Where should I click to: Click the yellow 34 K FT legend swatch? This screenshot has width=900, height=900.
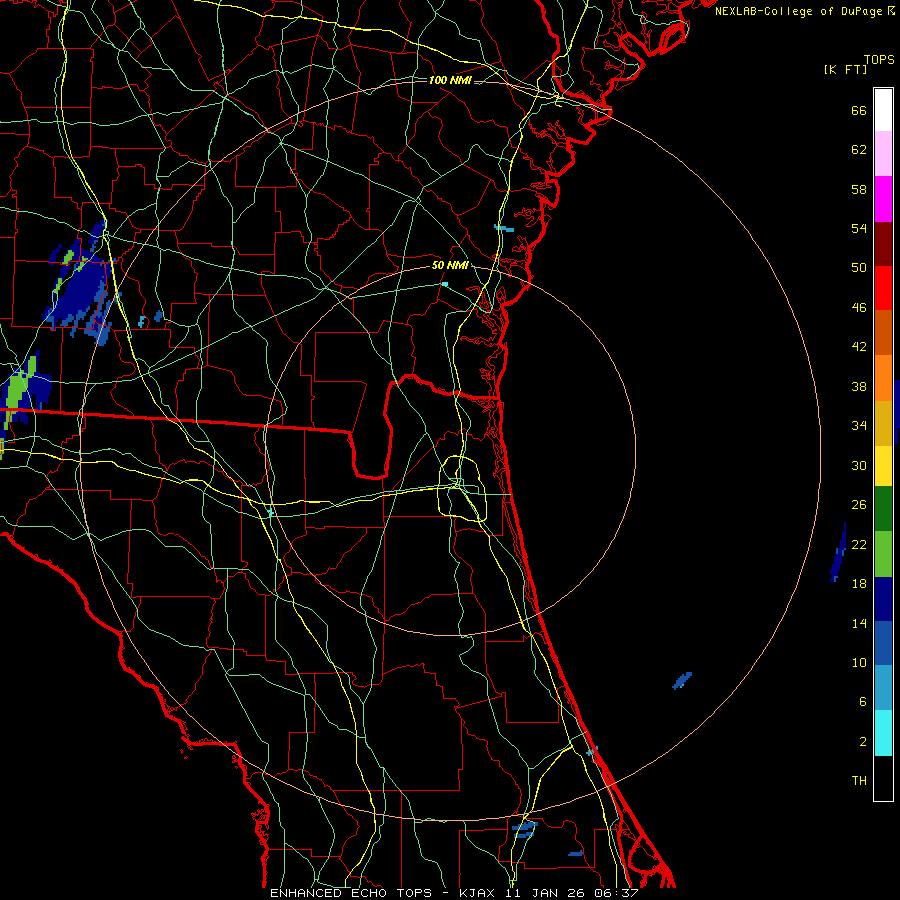[883, 466]
